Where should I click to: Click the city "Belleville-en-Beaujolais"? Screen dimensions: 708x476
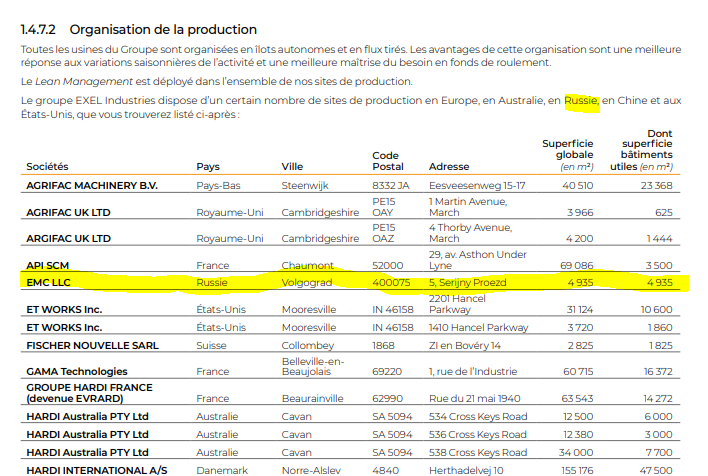[x=313, y=366]
